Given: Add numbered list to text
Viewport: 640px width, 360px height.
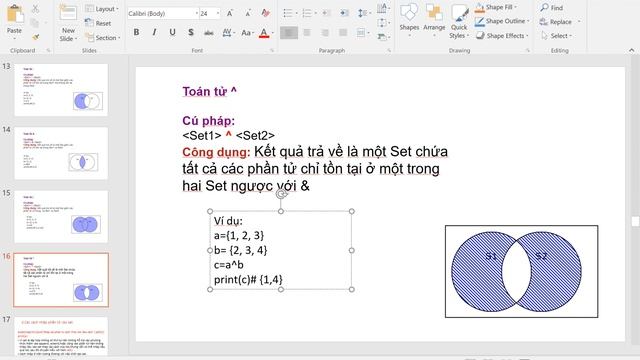Looking at the screenshot, I should (307, 13).
